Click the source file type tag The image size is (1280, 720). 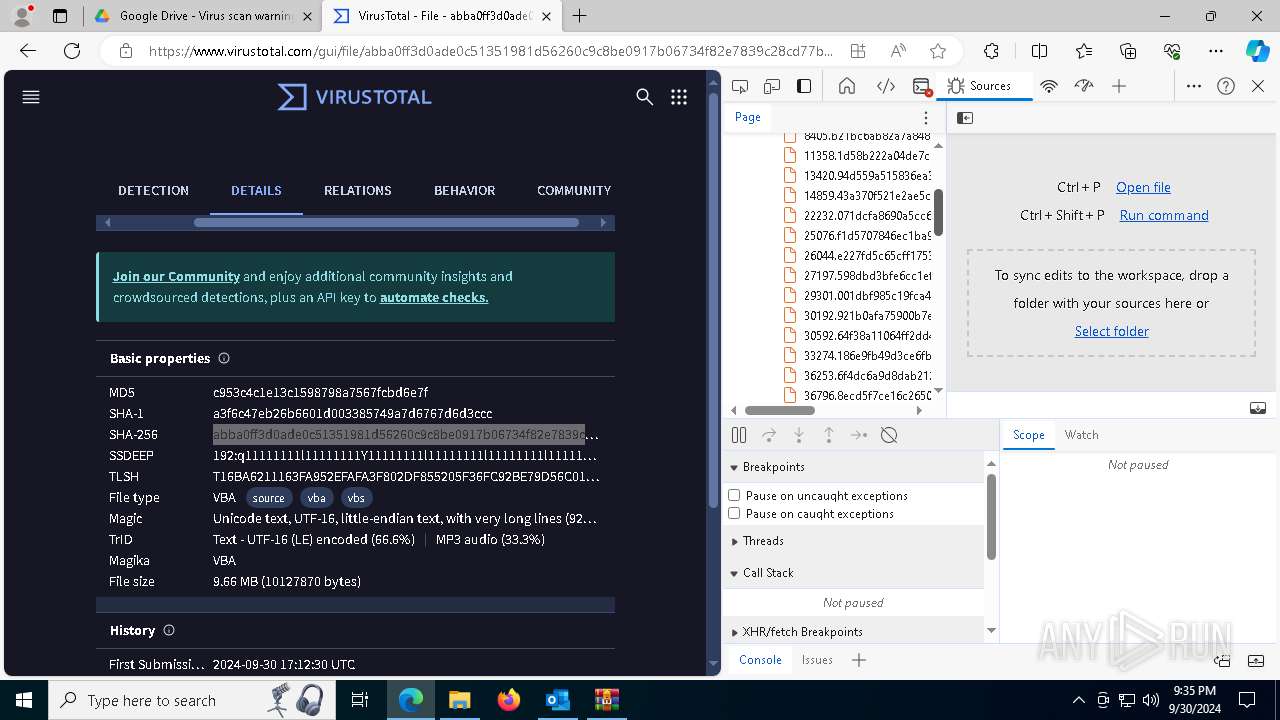click(268, 498)
